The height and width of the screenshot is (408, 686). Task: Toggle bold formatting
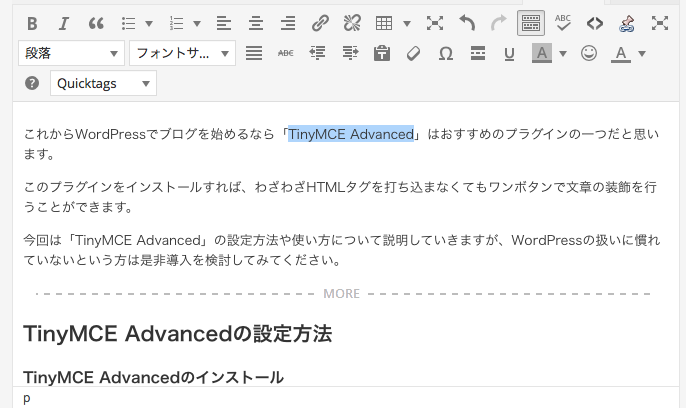pyautogui.click(x=32, y=23)
